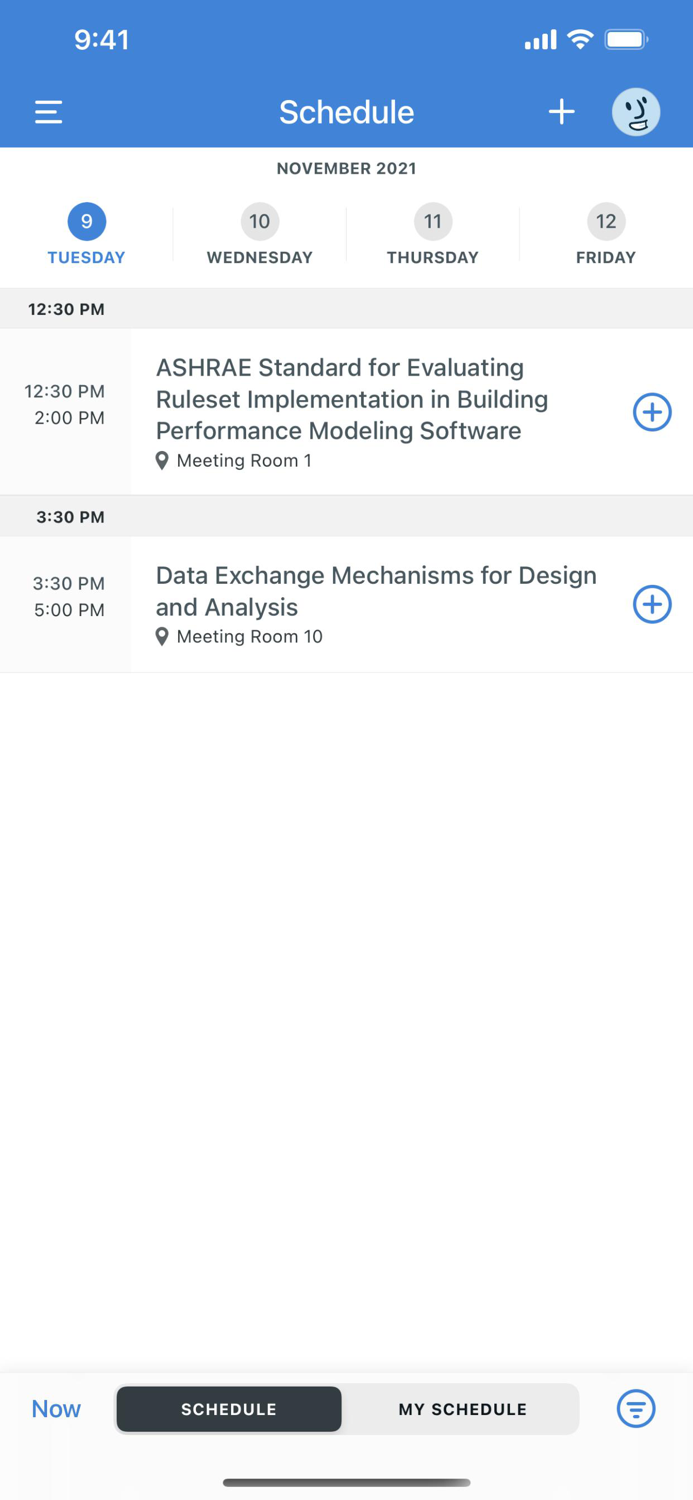The image size is (693, 1500).
Task: Open the hamburger navigation menu
Action: click(x=48, y=112)
